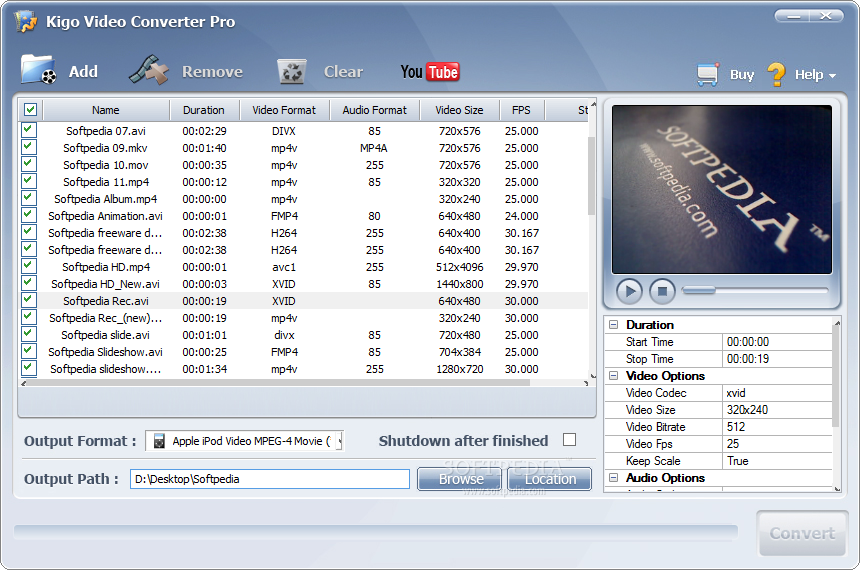The width and height of the screenshot is (860, 570).
Task: Uncheck Softpedia Album.mp4 checkbox
Action: pyautogui.click(x=29, y=198)
